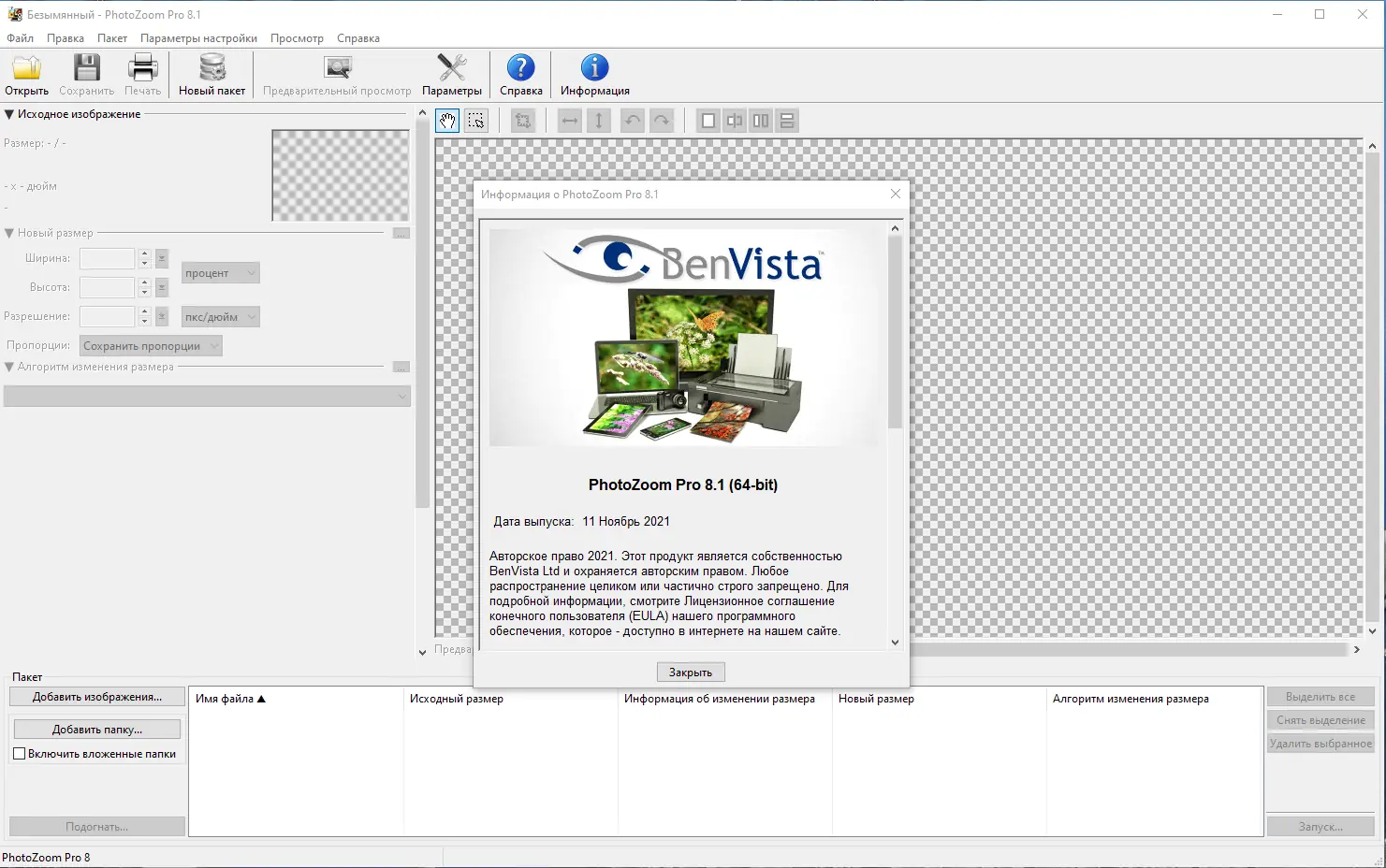The width and height of the screenshot is (1386, 868).
Task: Open the Файл menu
Action: click(x=20, y=38)
